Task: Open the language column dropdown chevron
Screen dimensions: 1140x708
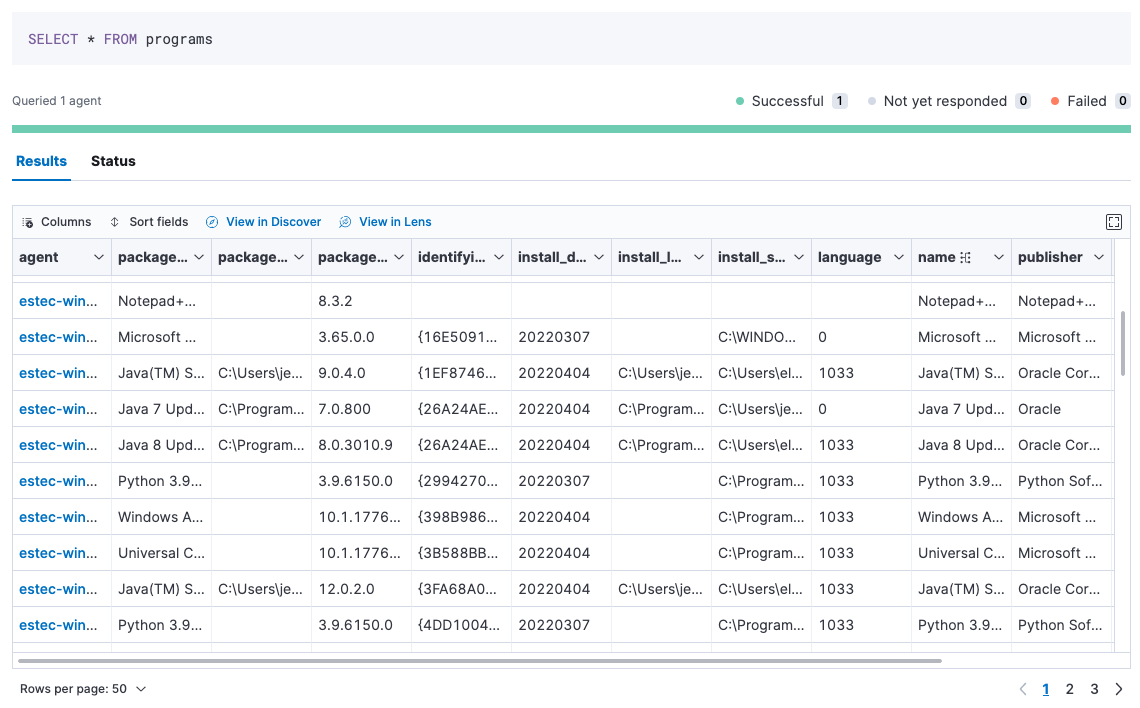Action: 898,258
